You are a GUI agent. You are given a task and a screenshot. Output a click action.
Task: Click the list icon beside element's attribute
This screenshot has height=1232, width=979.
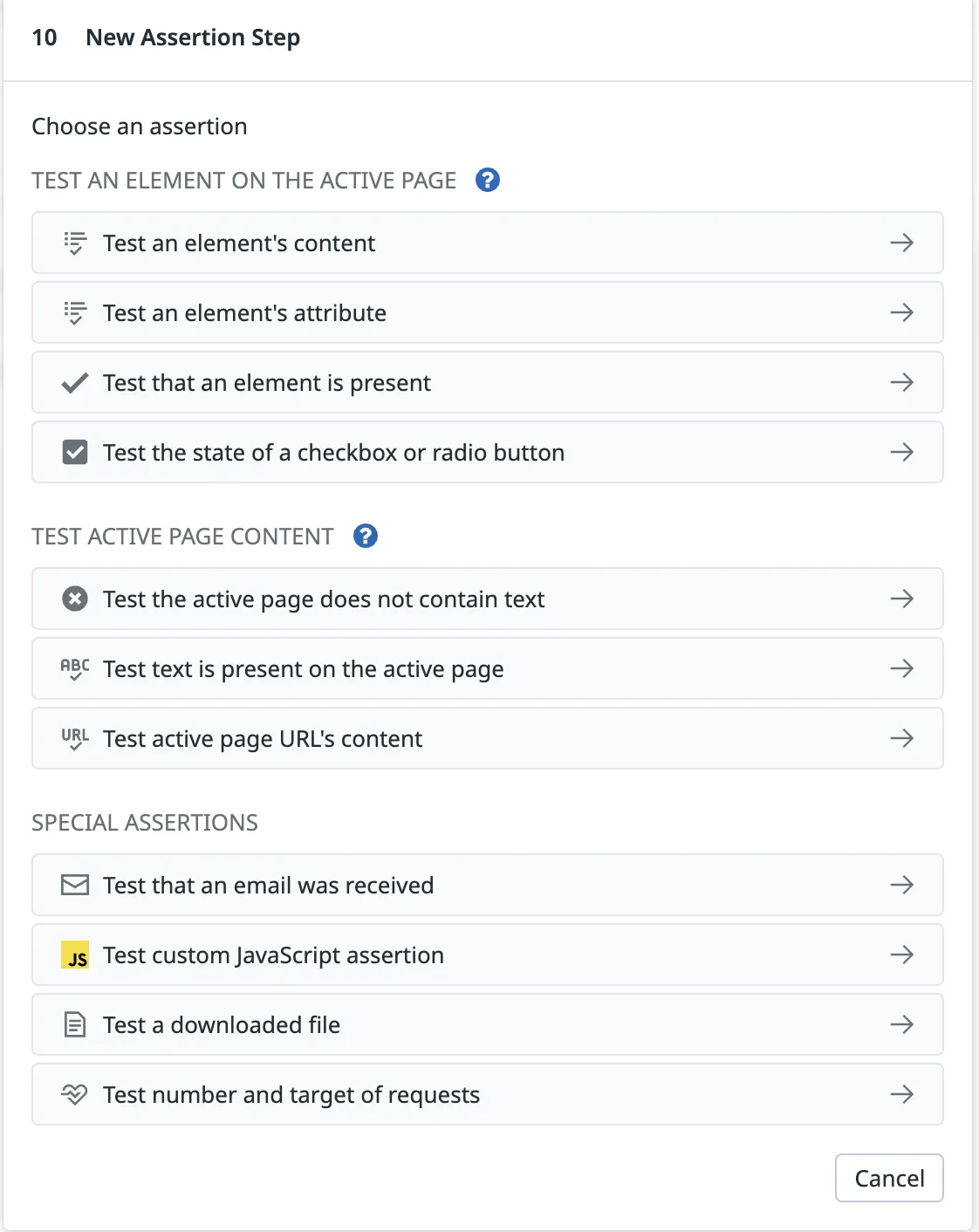click(x=75, y=312)
